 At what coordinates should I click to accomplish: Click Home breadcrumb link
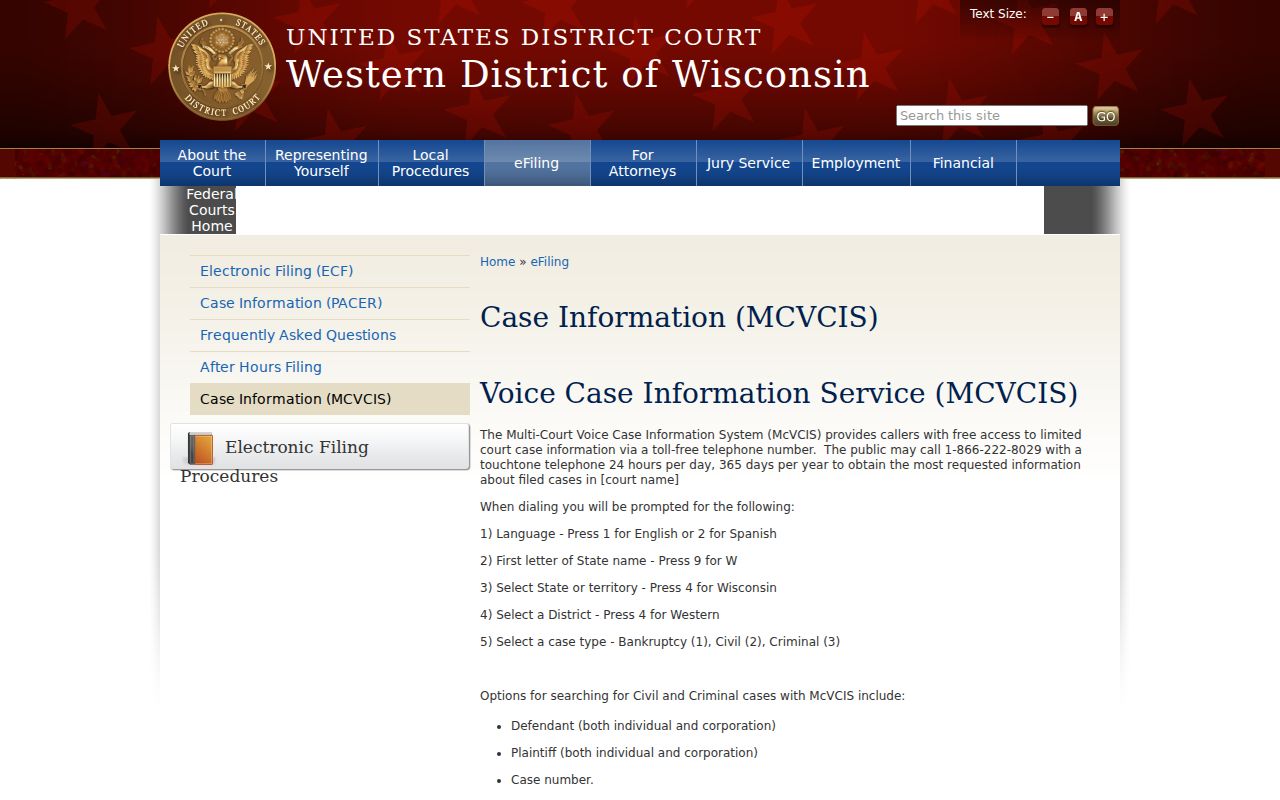pyautogui.click(x=497, y=262)
